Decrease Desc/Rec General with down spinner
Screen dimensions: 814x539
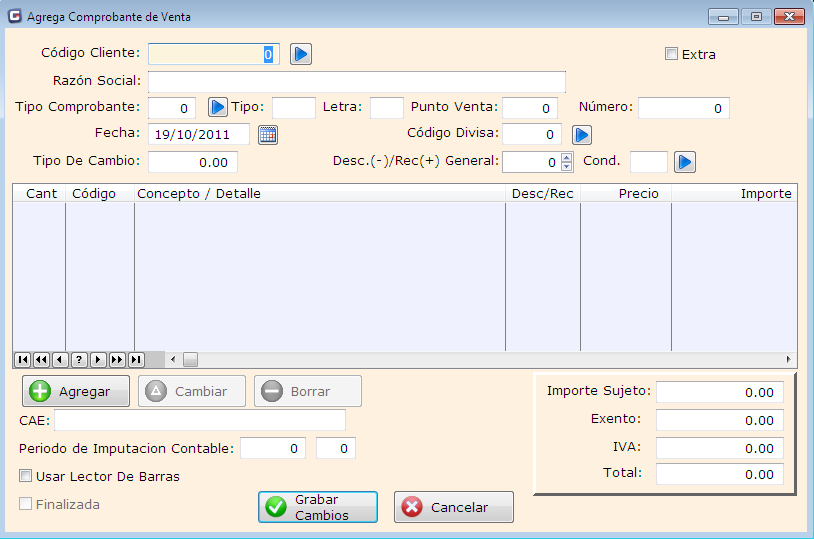(x=567, y=166)
